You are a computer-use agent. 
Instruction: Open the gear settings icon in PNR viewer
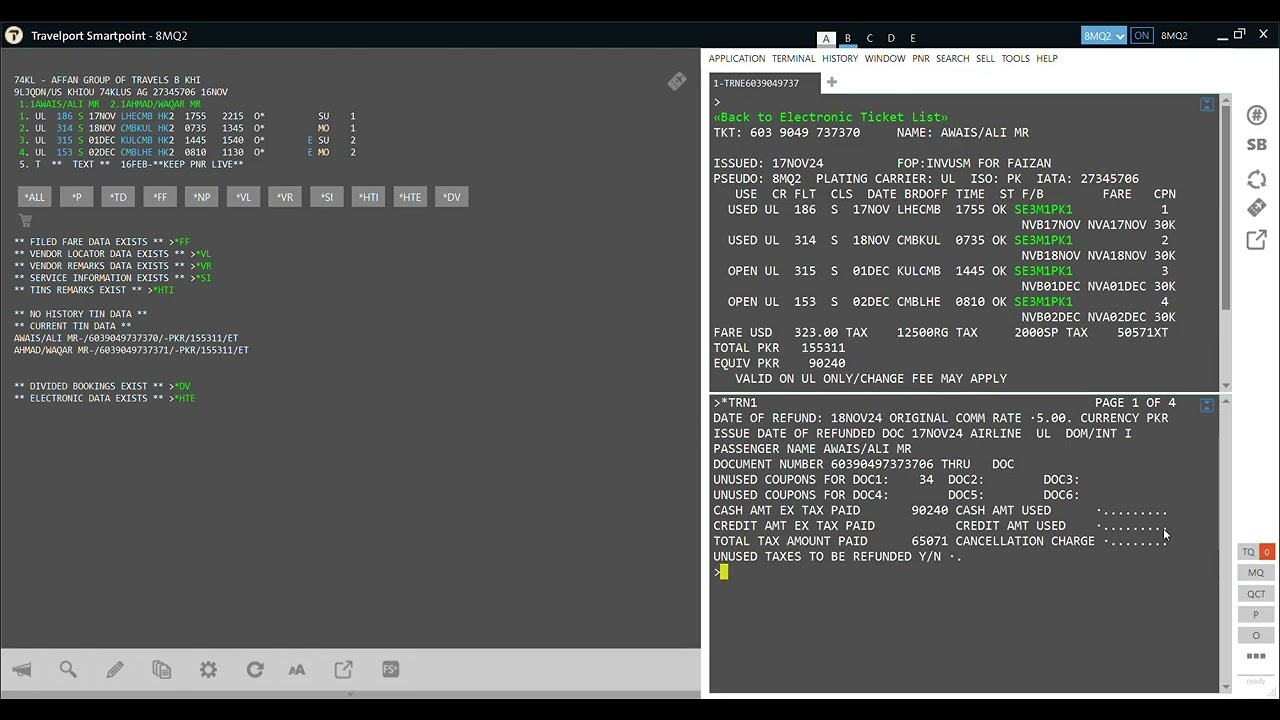(x=208, y=670)
